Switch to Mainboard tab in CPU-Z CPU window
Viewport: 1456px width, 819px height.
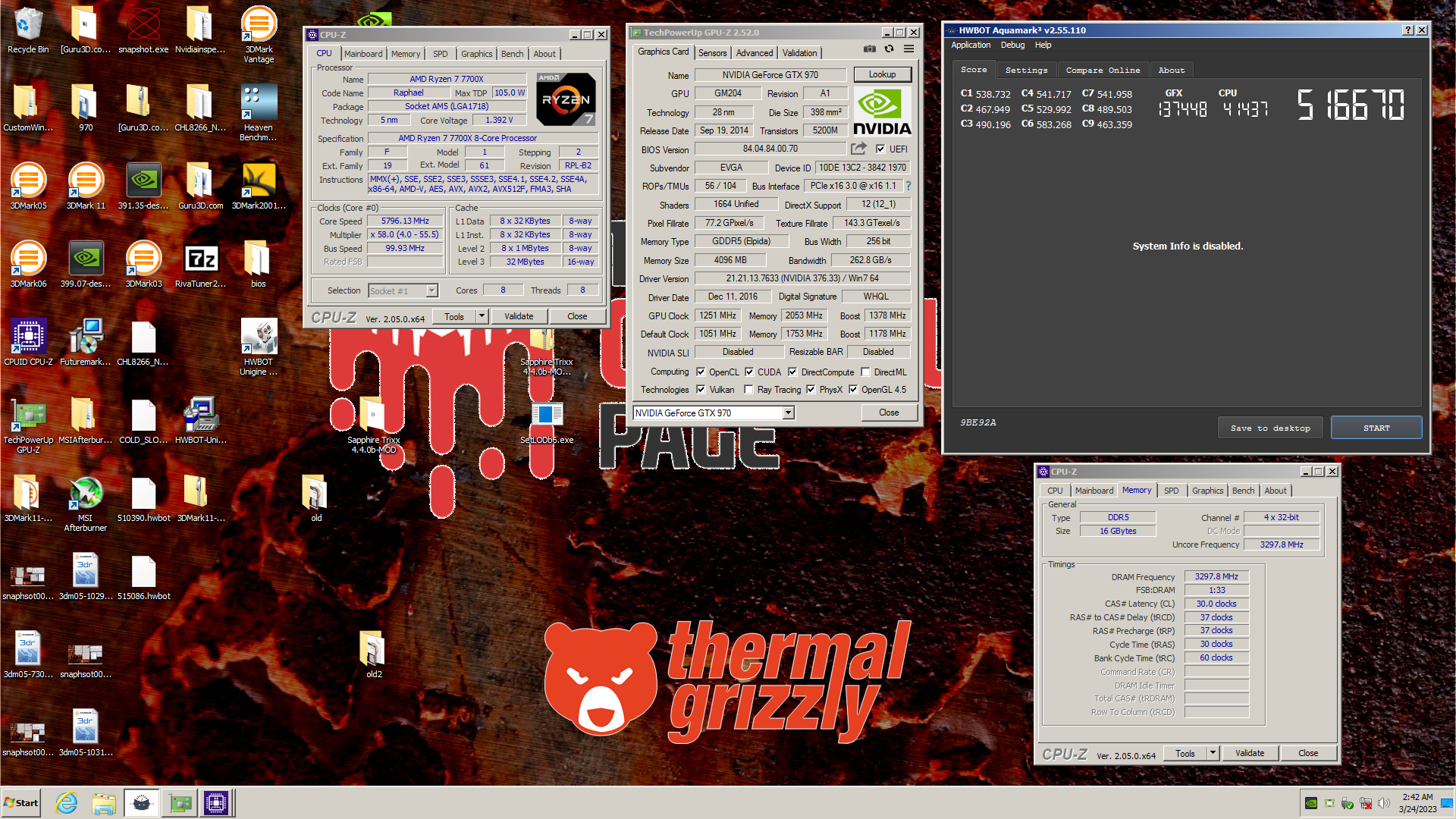click(x=363, y=54)
